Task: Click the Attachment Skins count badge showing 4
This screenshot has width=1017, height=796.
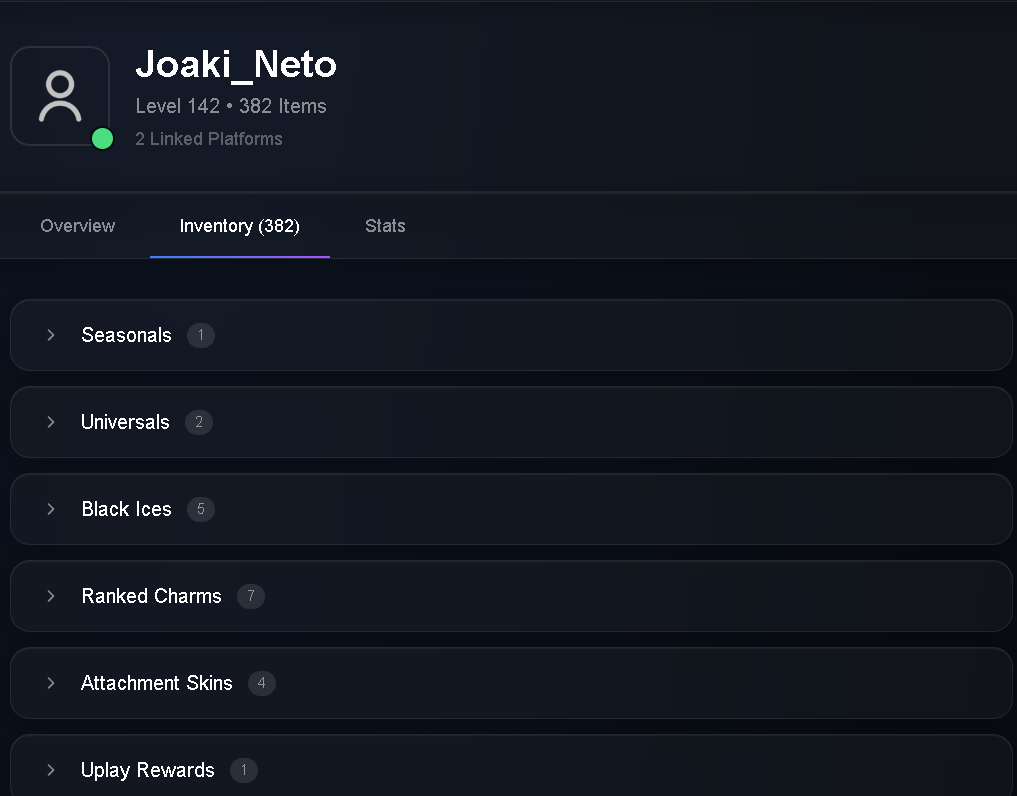Action: [262, 682]
